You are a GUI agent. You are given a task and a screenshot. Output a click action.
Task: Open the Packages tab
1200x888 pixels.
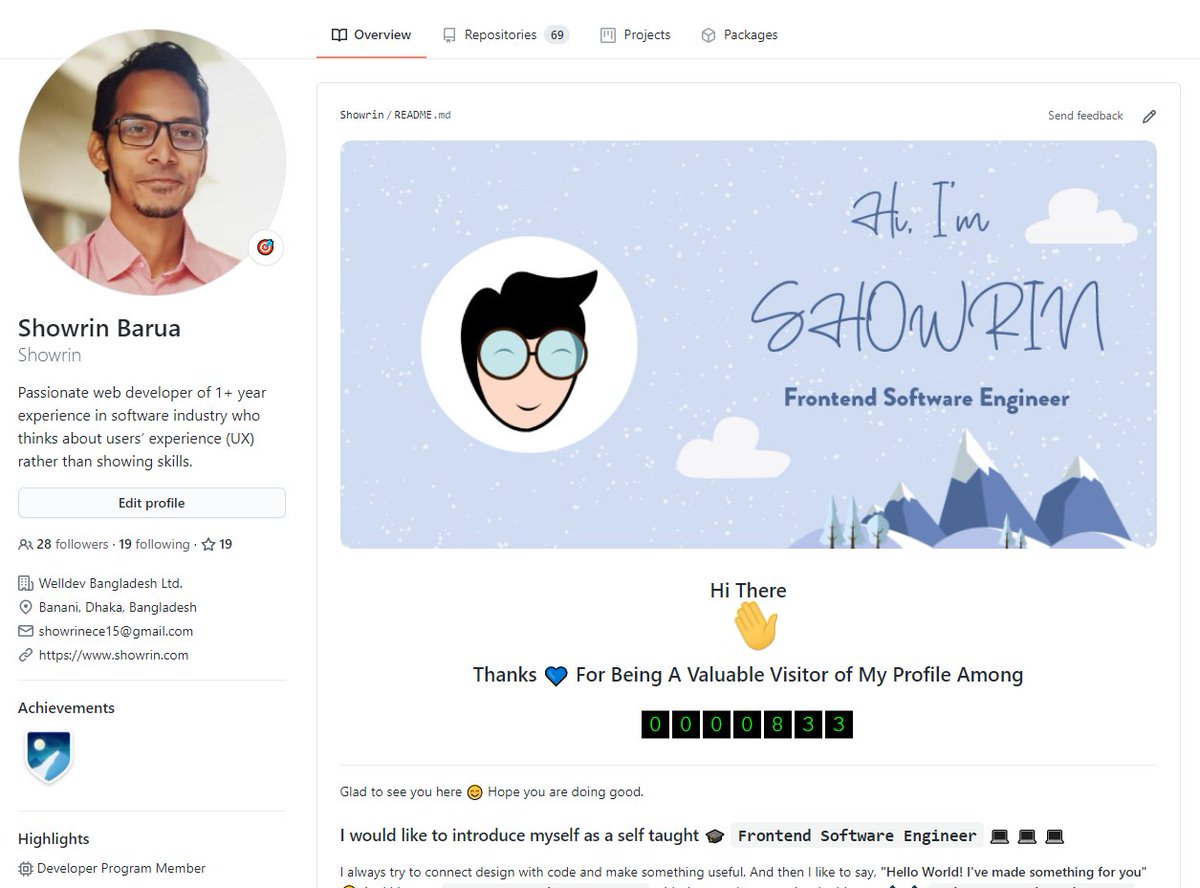749,33
